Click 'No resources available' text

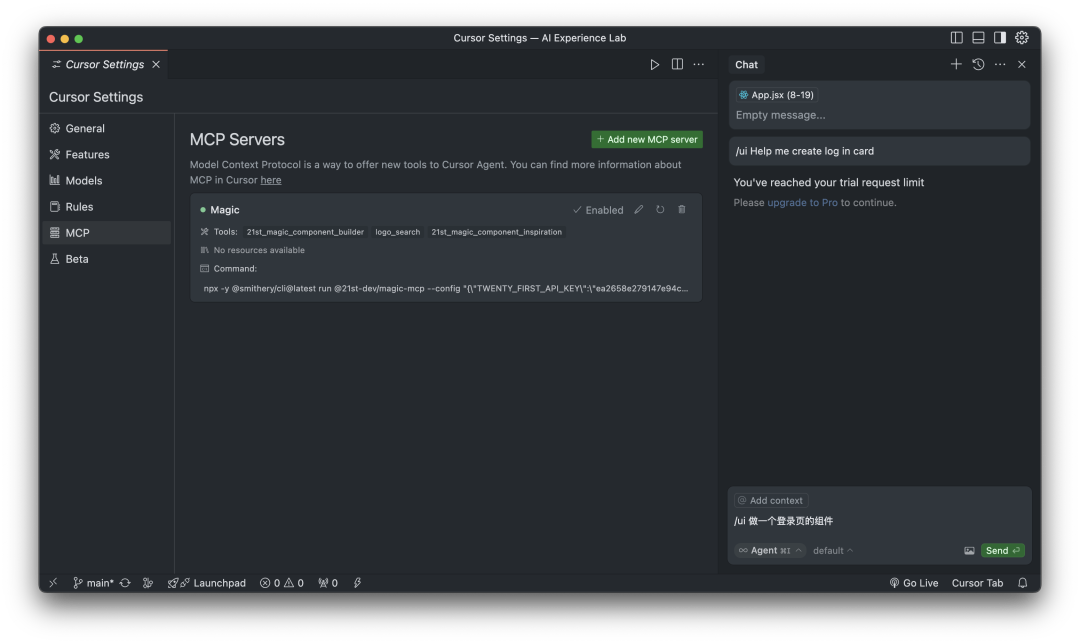(x=259, y=250)
